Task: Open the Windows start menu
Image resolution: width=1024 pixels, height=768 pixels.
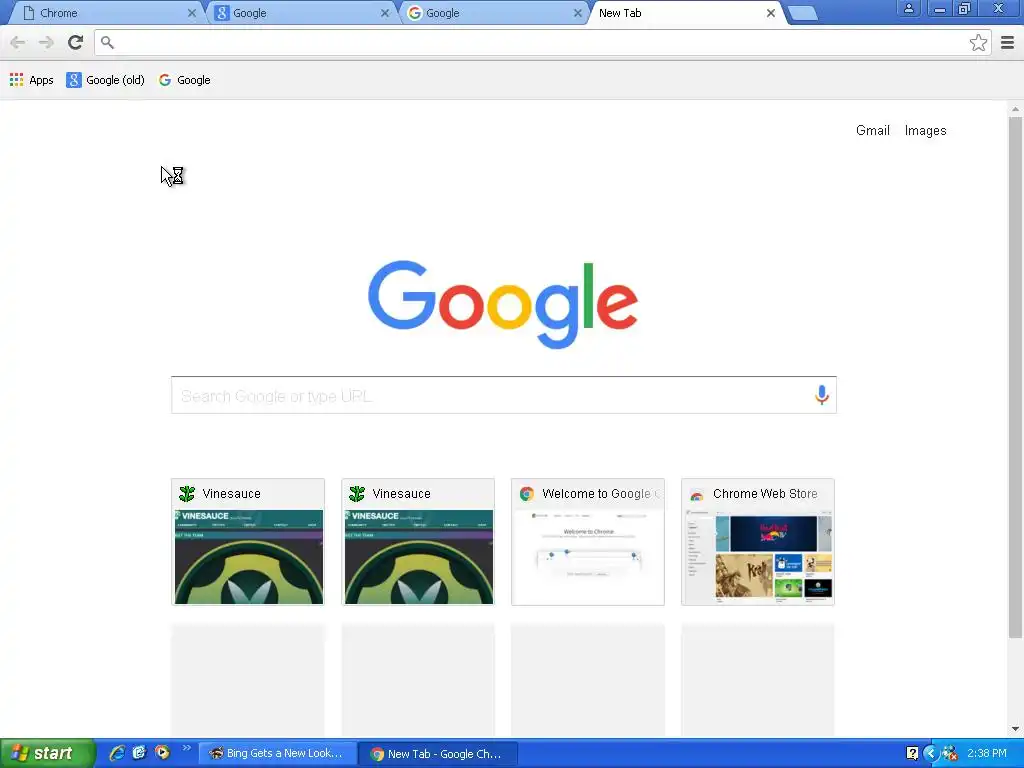Action: click(x=47, y=753)
